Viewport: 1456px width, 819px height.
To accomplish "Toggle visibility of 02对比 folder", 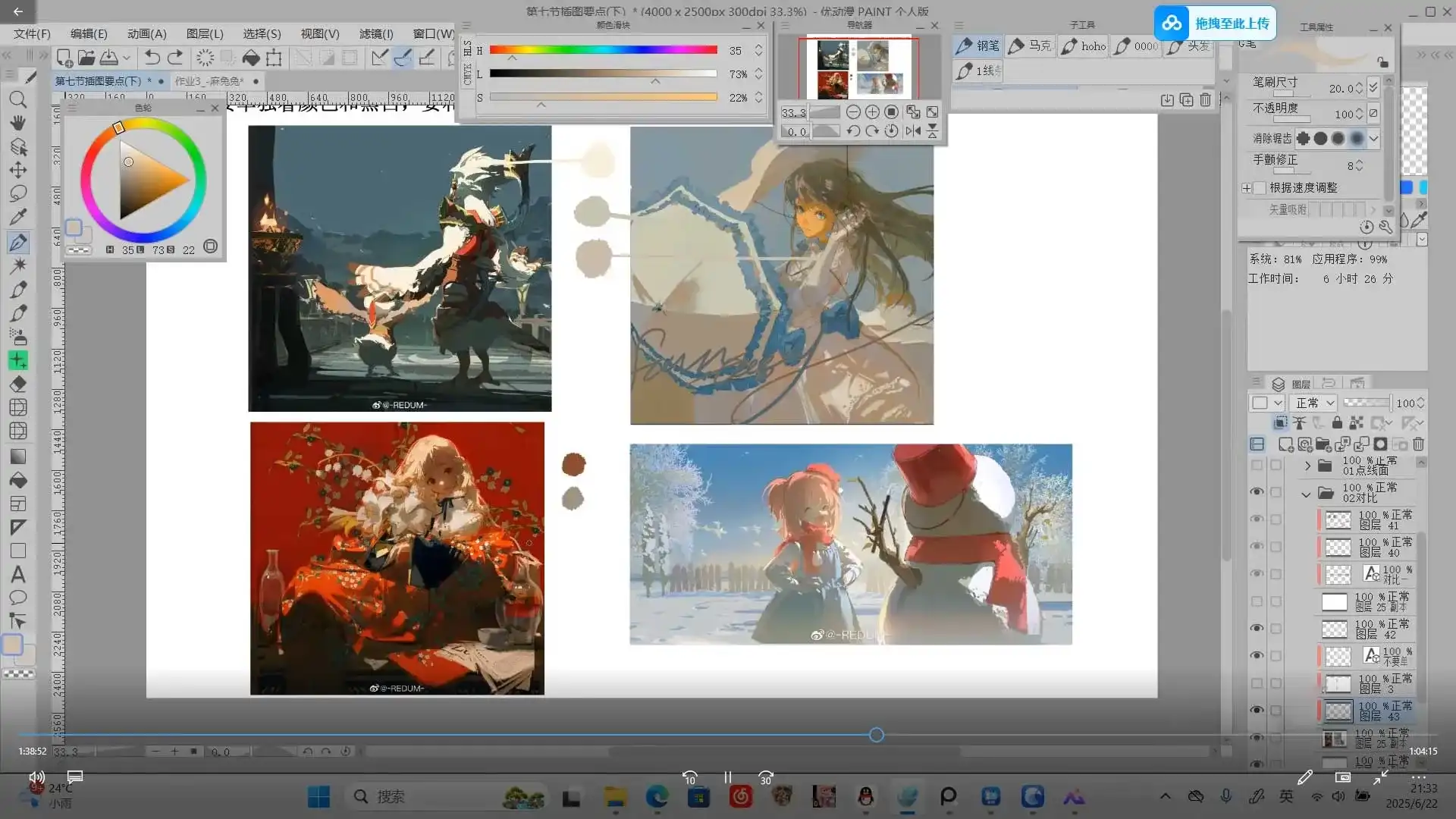I will [1257, 492].
